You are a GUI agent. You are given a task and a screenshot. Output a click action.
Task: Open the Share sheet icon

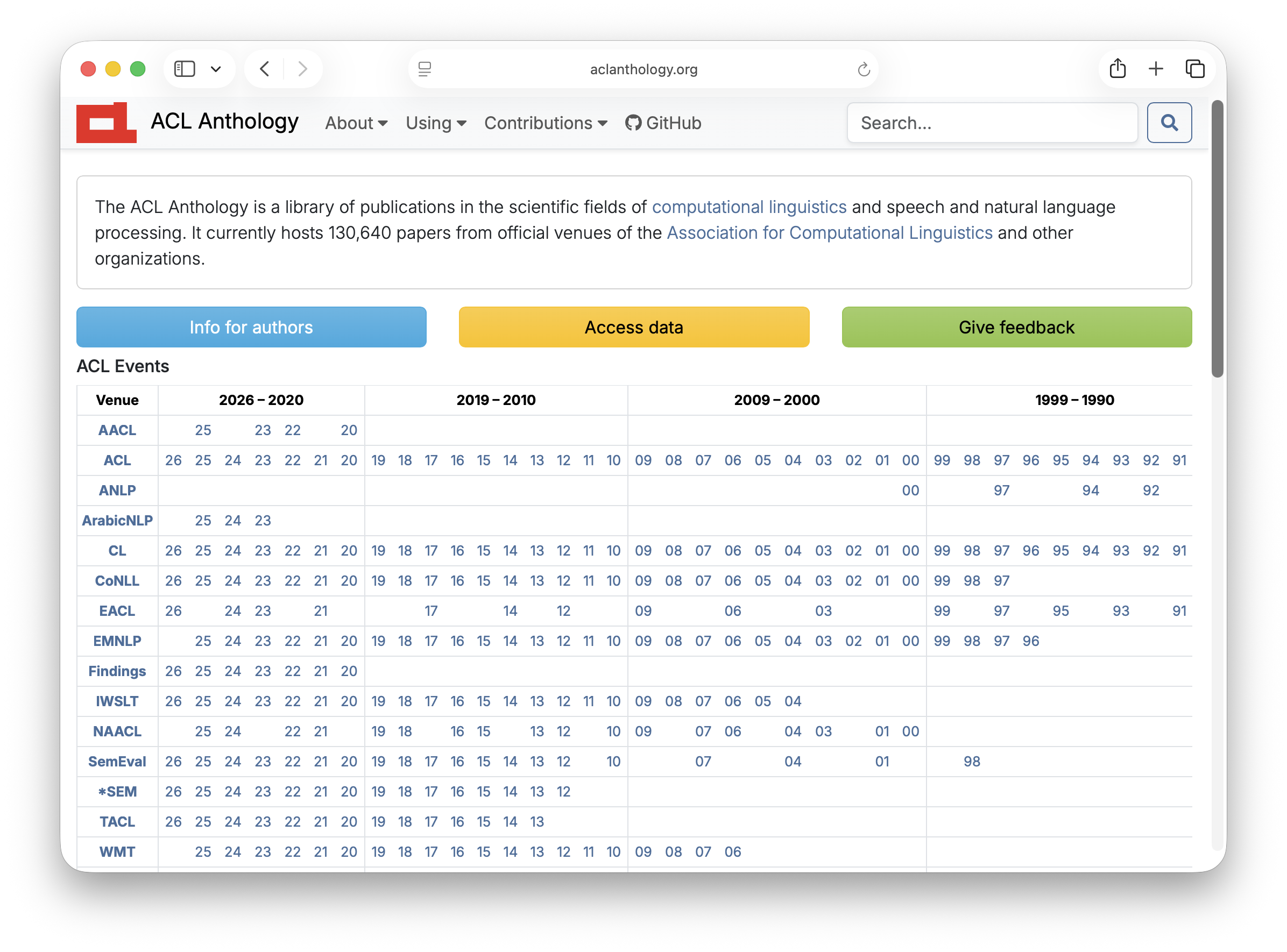1118,69
